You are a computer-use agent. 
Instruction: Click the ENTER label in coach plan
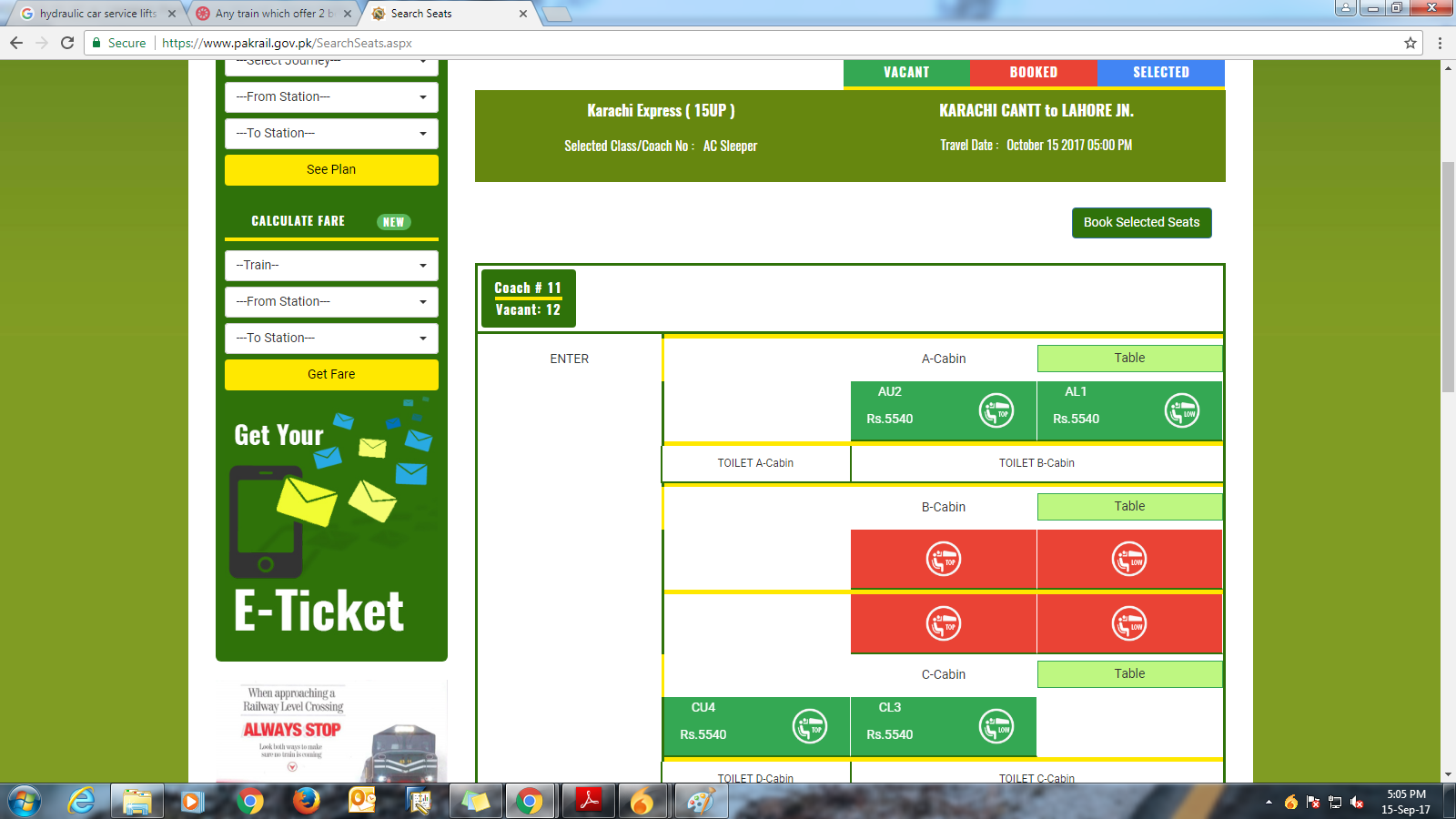pos(570,359)
